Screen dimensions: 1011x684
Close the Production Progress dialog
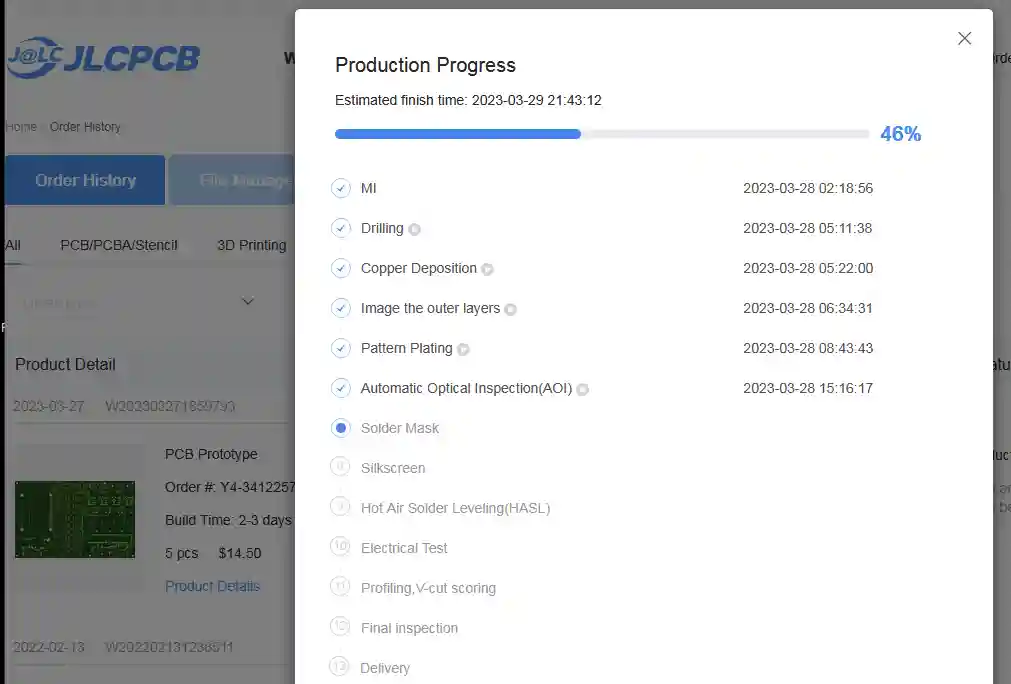click(x=964, y=38)
